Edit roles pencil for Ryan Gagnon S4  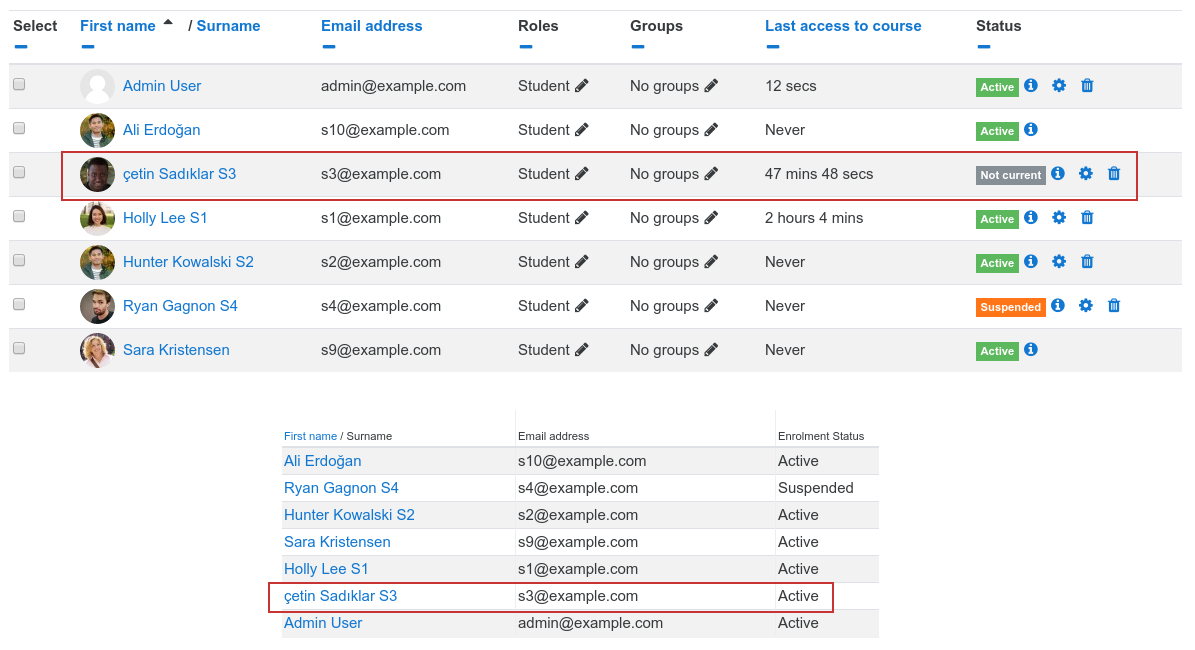coord(581,306)
